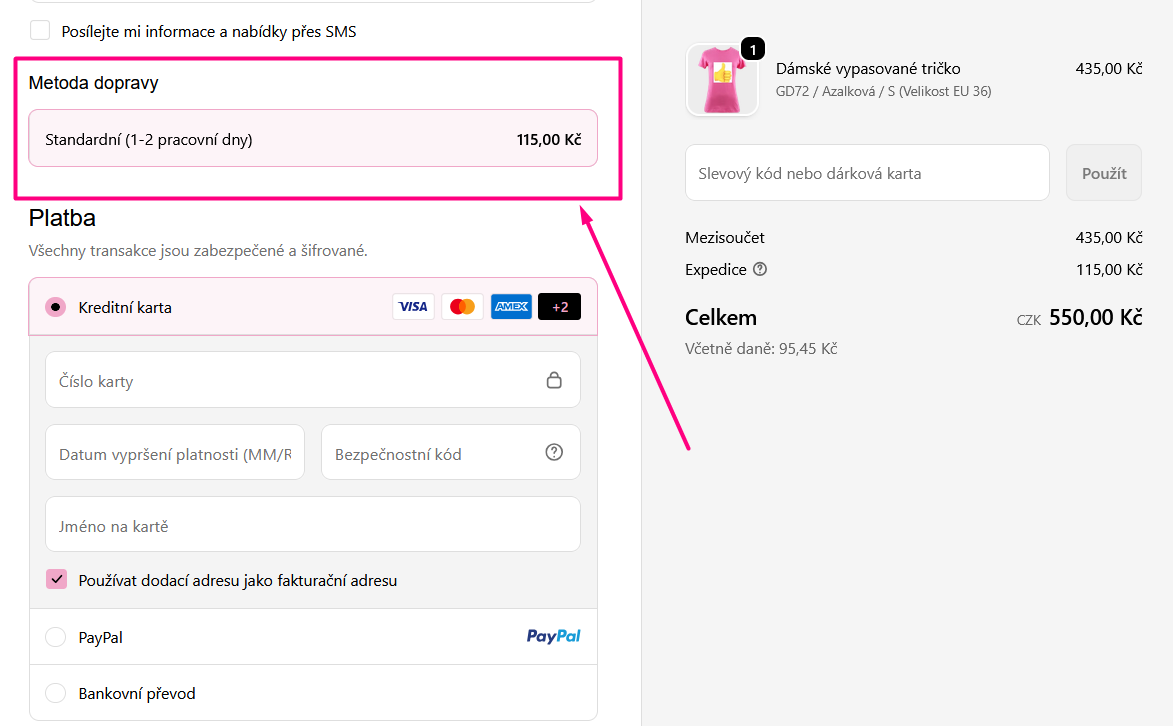Select Bankovní převod payment method
The image size is (1173, 726).
click(56, 693)
